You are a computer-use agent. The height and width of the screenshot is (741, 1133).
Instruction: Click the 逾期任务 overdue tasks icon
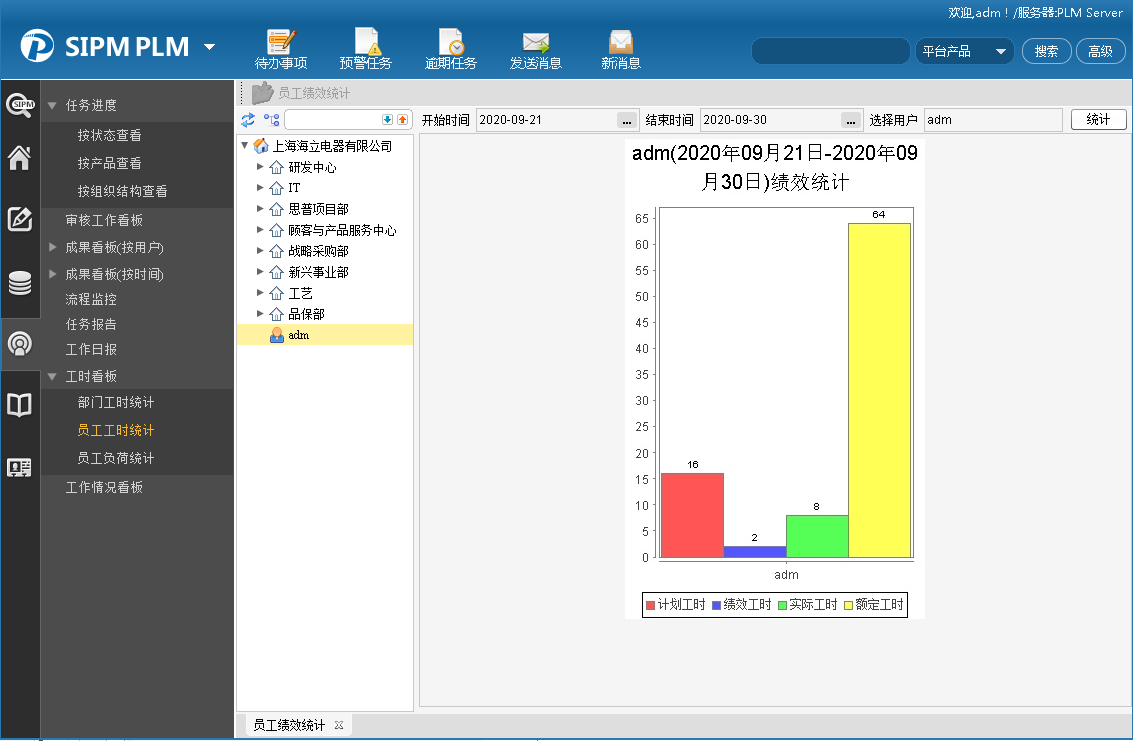[450, 49]
